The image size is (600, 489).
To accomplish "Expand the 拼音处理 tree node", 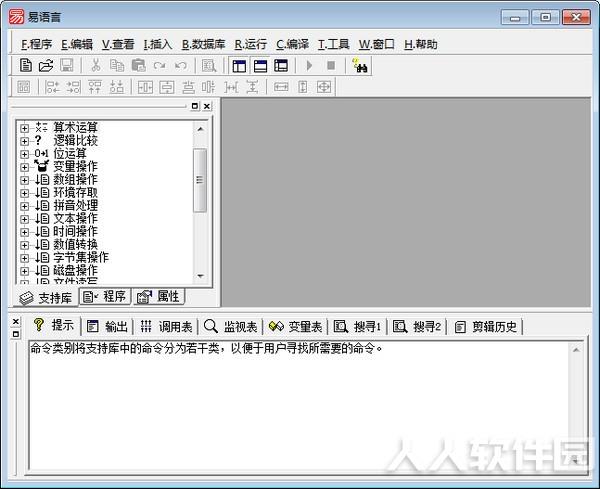I will (24, 207).
